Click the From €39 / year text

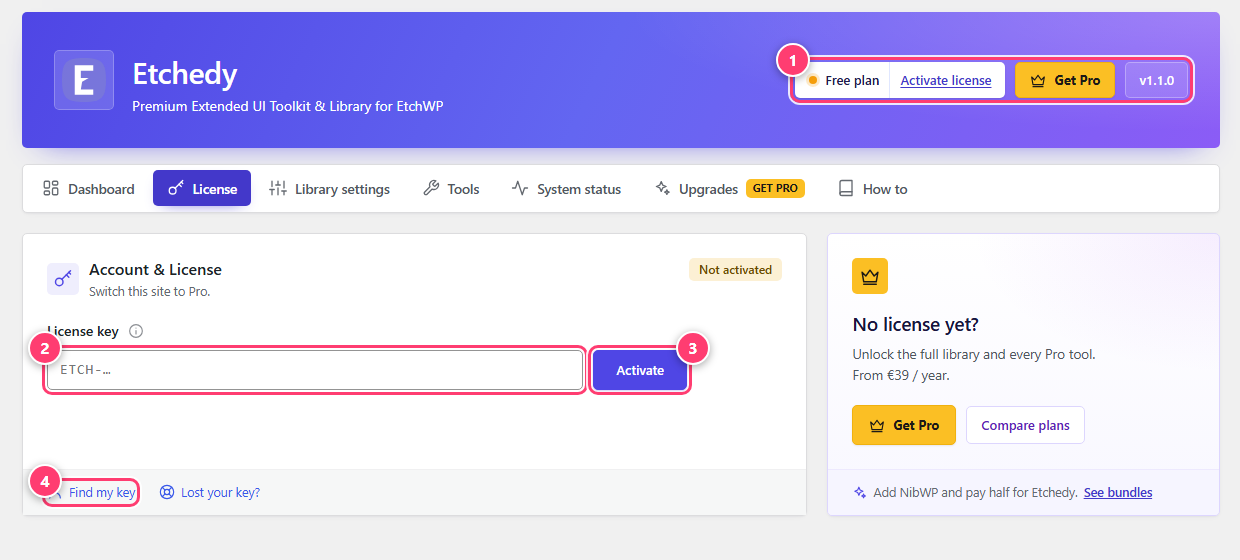(x=901, y=375)
